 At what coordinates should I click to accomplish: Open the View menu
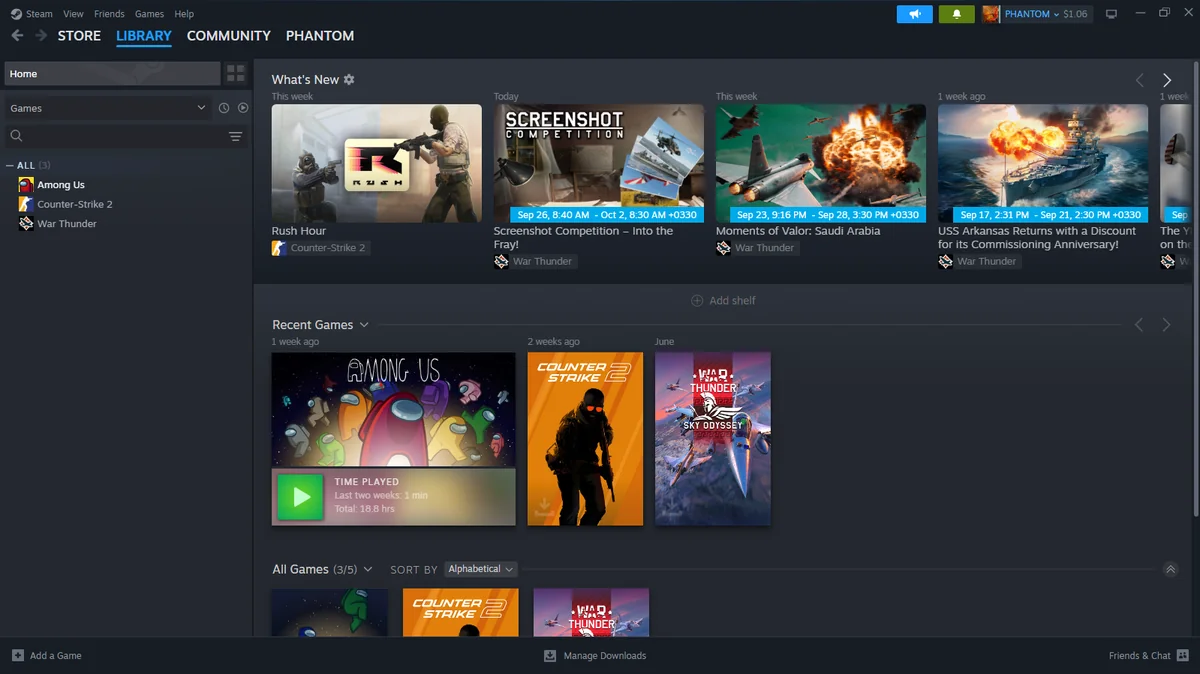pos(73,14)
